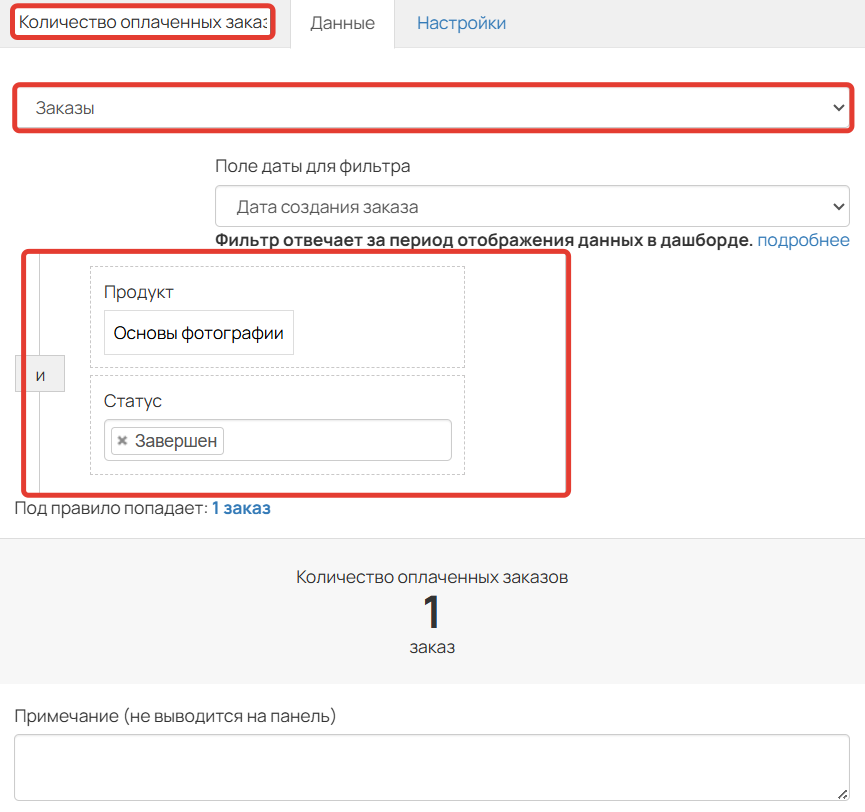
Task: Toggle the И condition operator button
Action: coord(40,374)
